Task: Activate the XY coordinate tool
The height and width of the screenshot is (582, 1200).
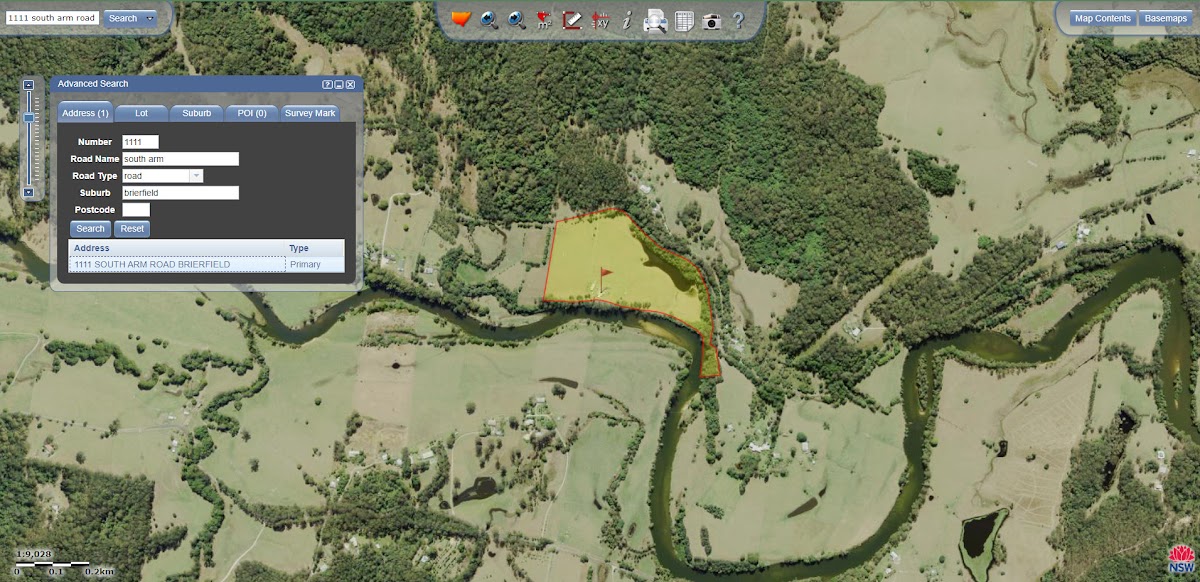Action: (601, 19)
